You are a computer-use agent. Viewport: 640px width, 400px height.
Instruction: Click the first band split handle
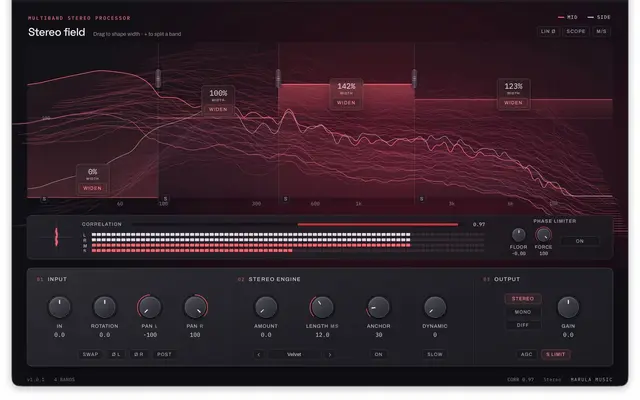[158, 78]
